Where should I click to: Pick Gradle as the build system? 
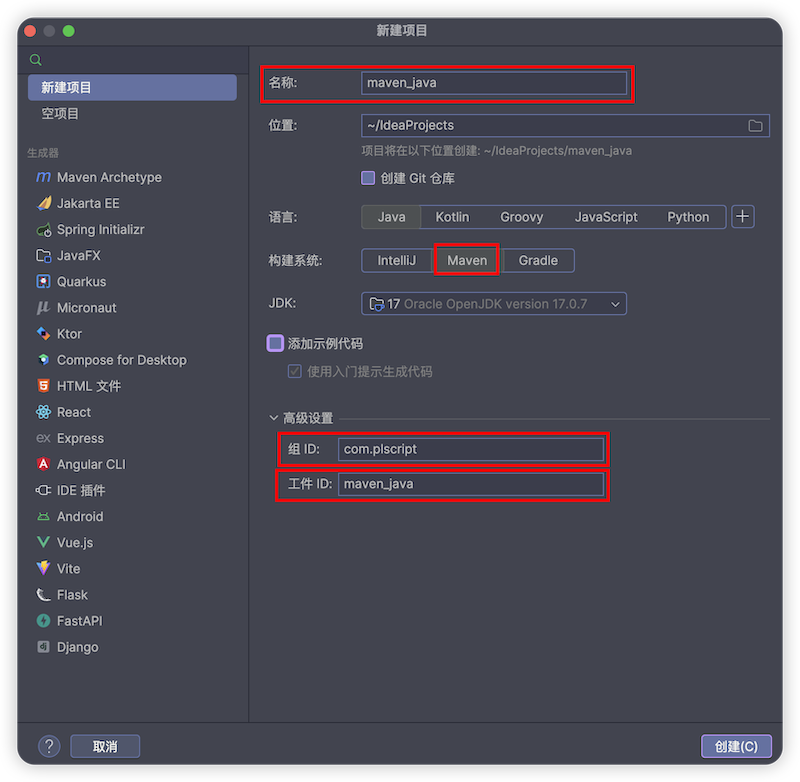[538, 261]
